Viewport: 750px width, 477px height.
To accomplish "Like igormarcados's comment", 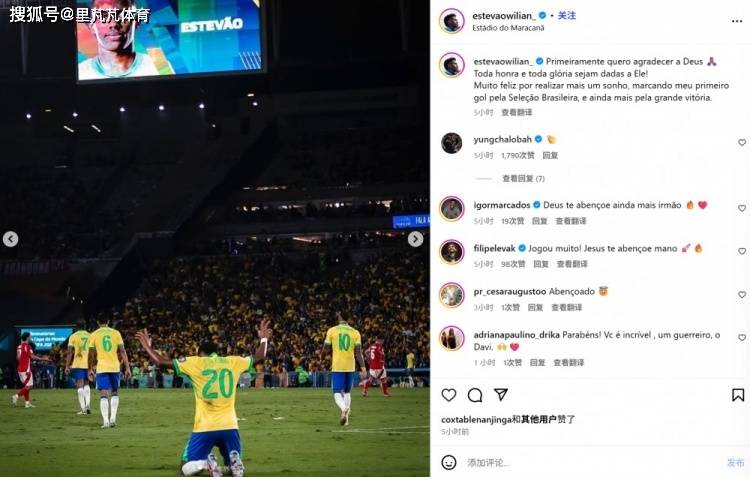I will (742, 208).
